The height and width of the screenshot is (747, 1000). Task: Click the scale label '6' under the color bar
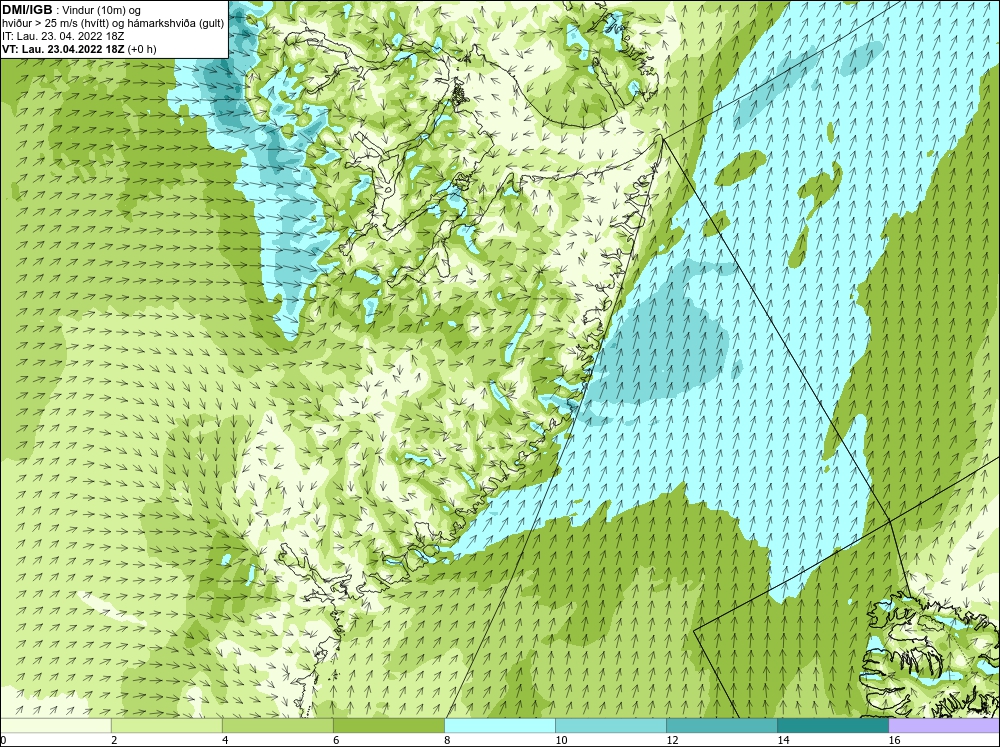click(x=337, y=740)
